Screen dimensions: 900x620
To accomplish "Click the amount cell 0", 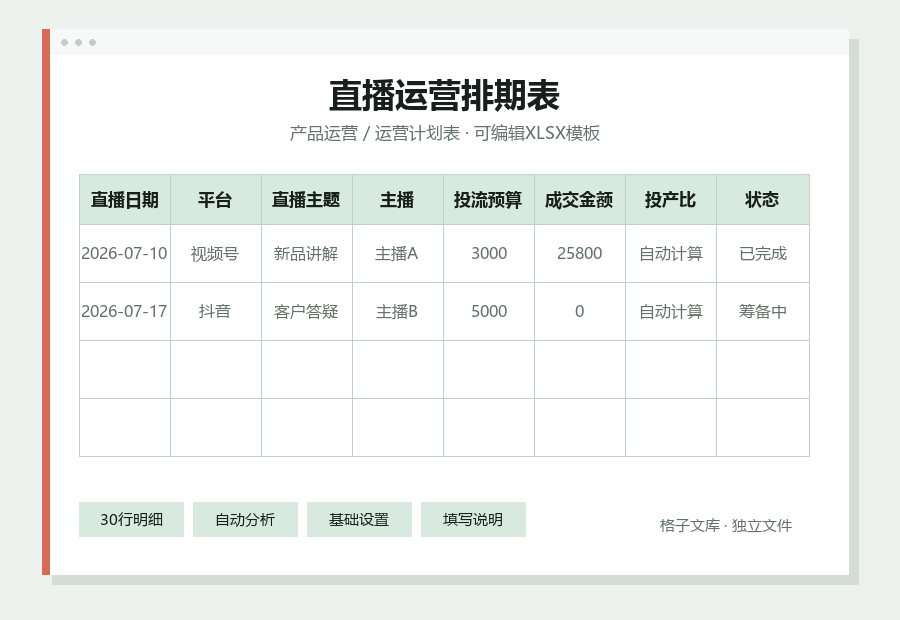I will click(580, 312).
